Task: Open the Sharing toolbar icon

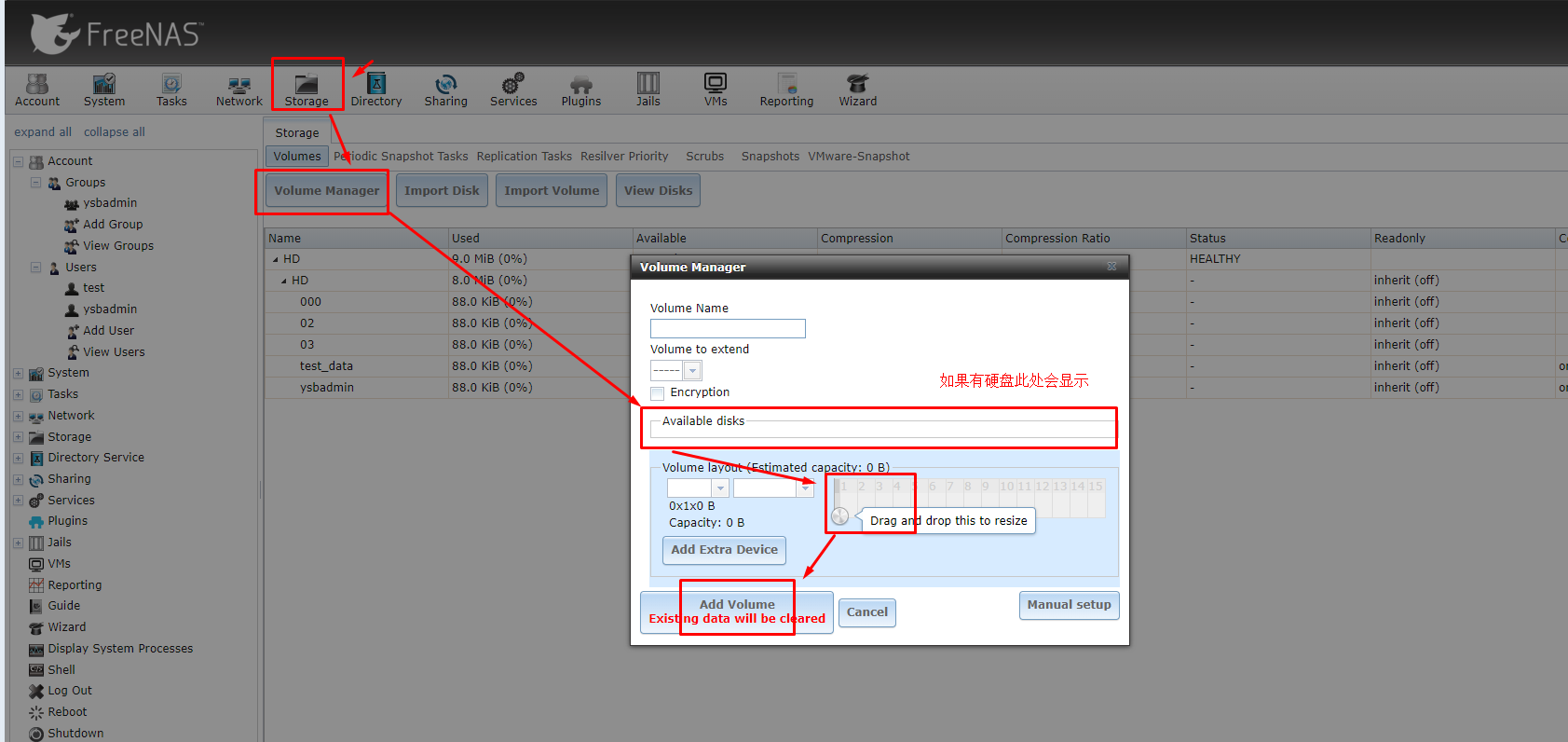Action: coord(446,90)
